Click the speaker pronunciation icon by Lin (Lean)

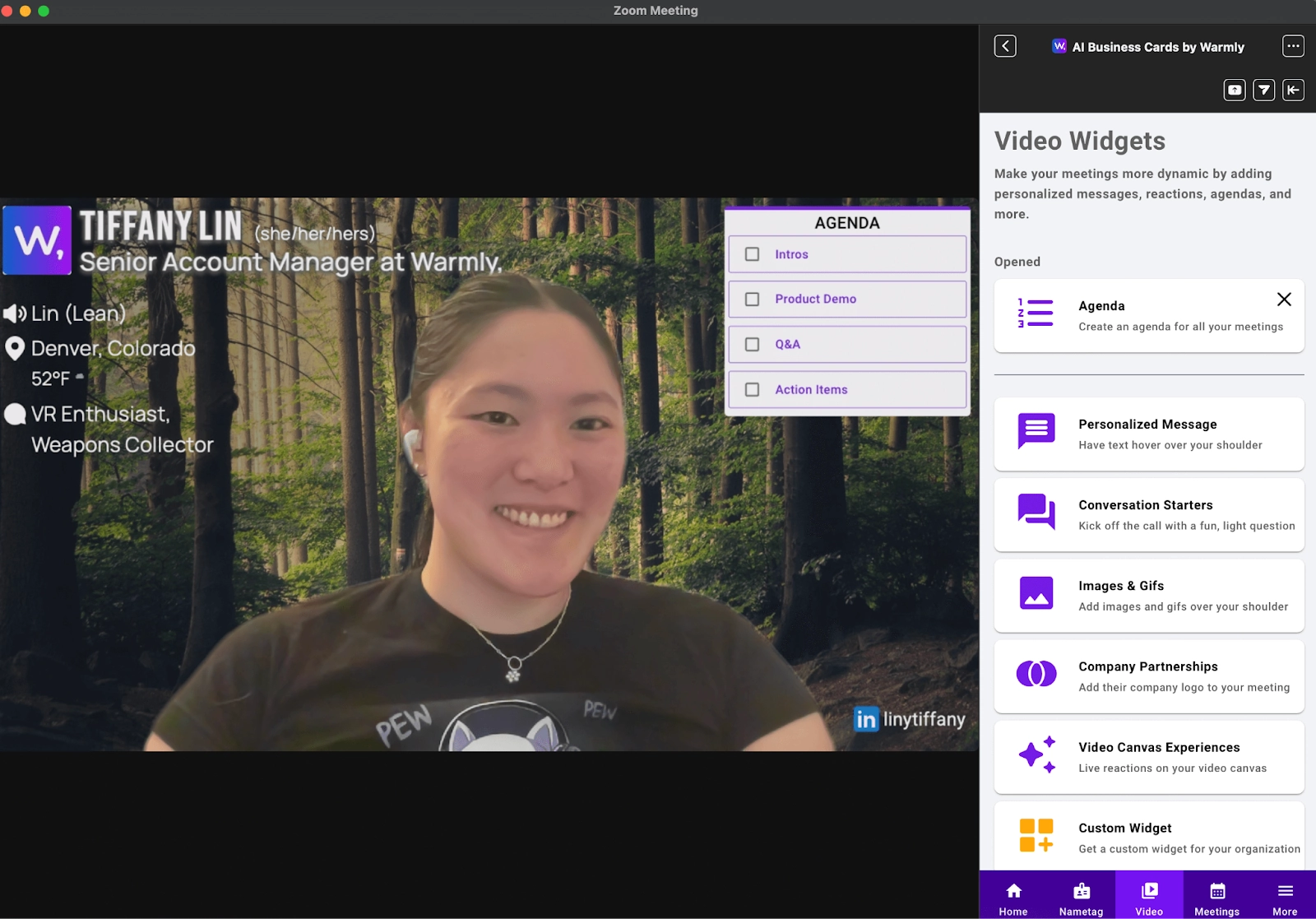pyautogui.click(x=14, y=313)
